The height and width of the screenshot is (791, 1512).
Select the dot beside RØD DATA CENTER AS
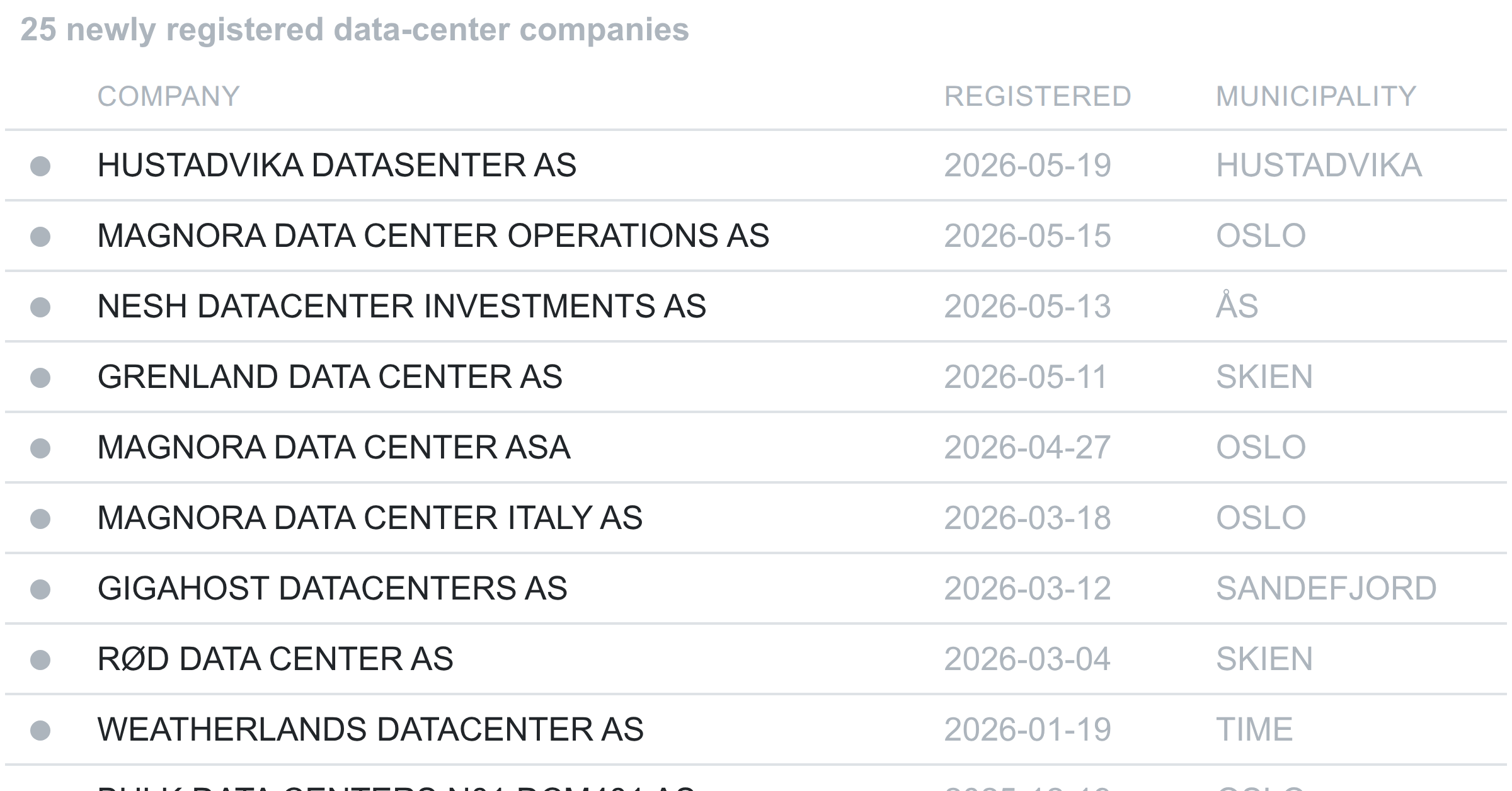click(x=40, y=660)
